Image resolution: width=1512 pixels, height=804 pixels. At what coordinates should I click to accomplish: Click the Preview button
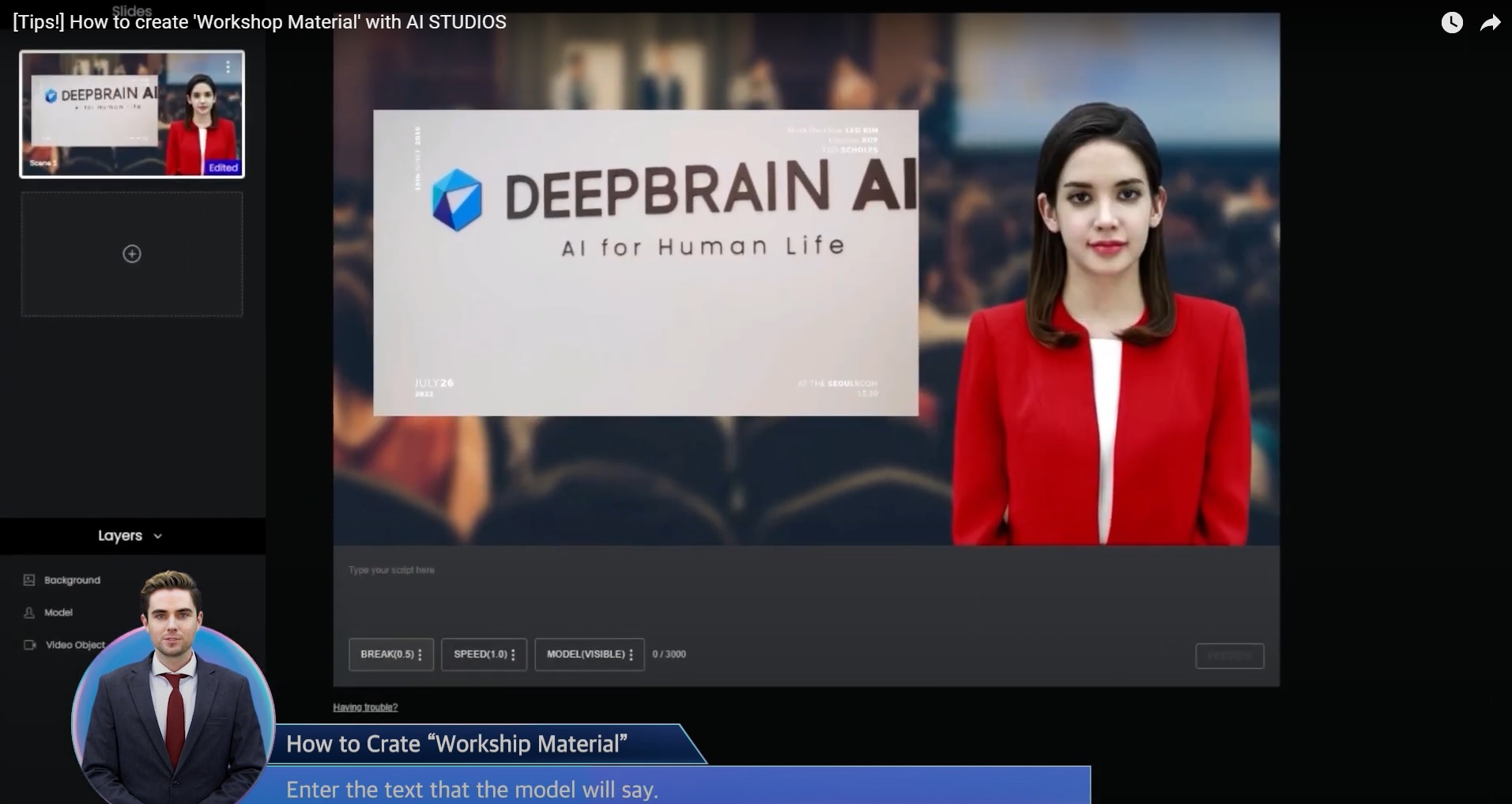tap(1230, 656)
